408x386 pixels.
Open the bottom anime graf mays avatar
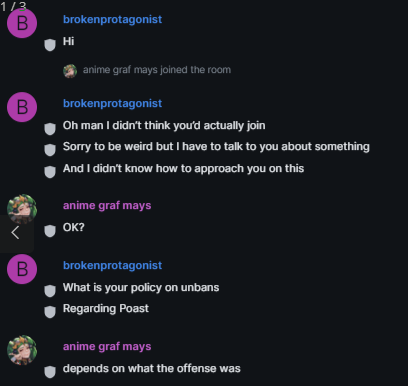(x=22, y=350)
